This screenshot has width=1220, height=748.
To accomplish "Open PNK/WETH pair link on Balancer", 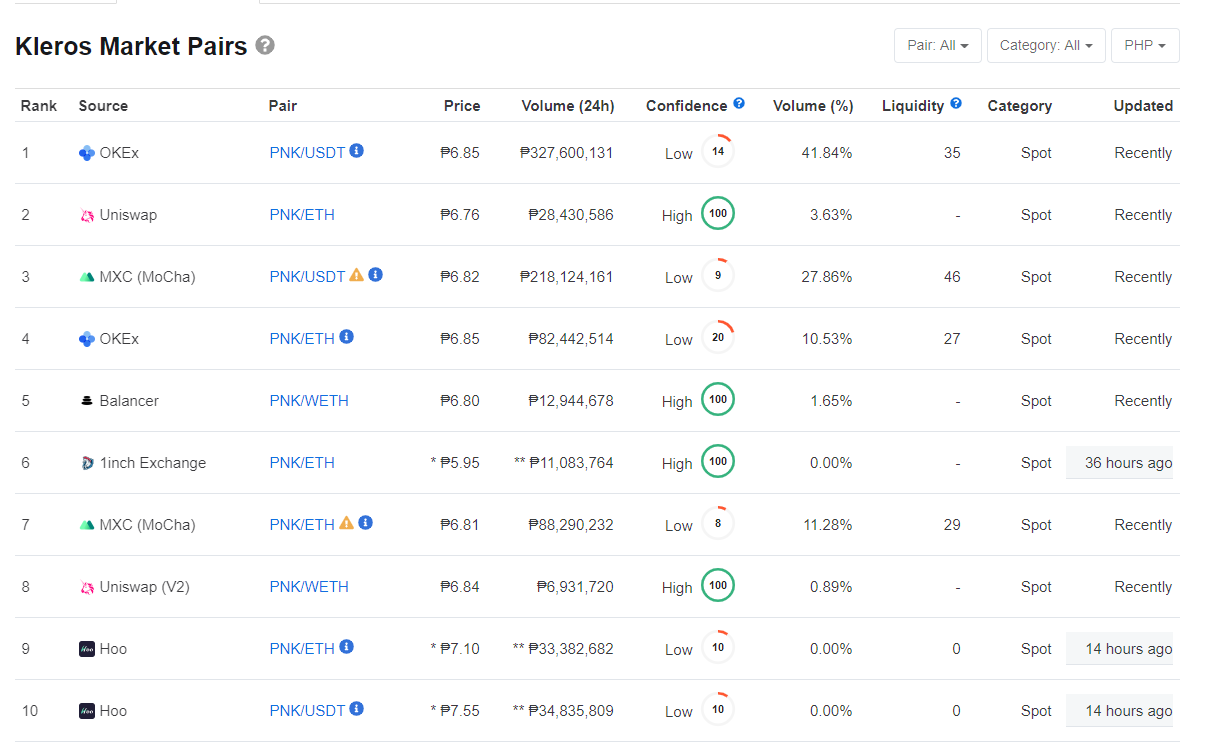I will (x=309, y=401).
